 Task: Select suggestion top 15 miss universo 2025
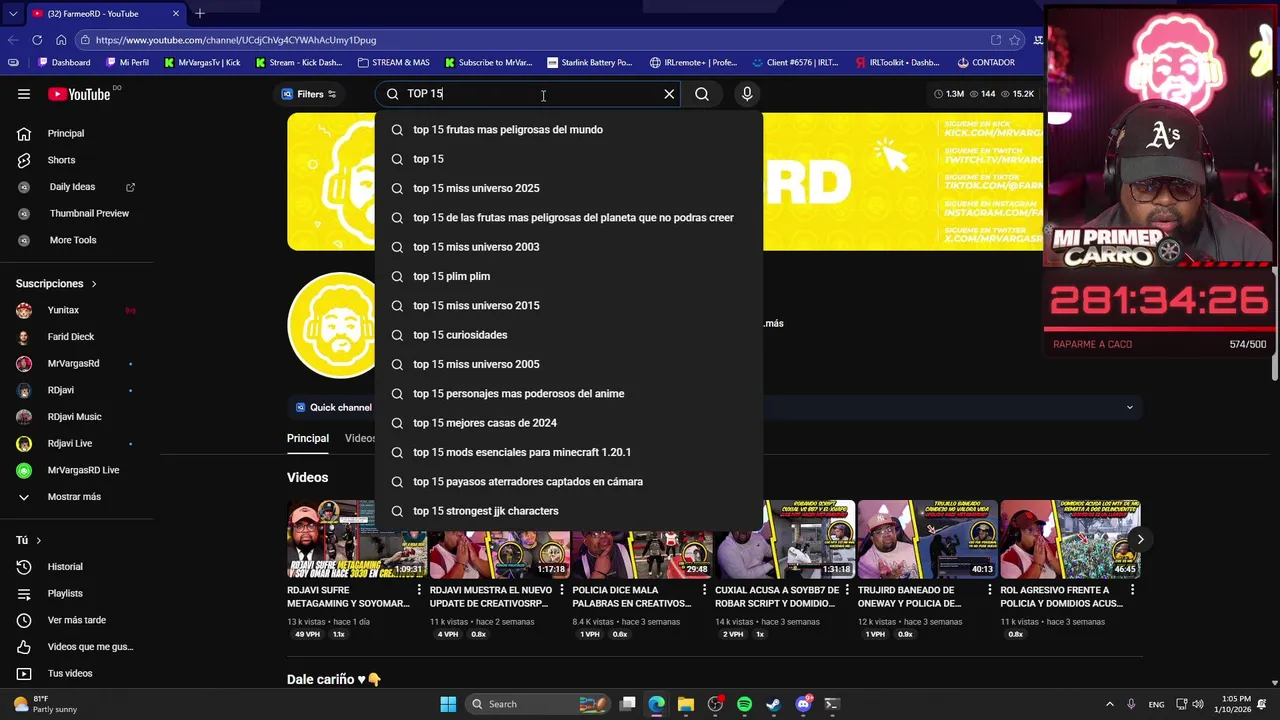[x=568, y=188]
